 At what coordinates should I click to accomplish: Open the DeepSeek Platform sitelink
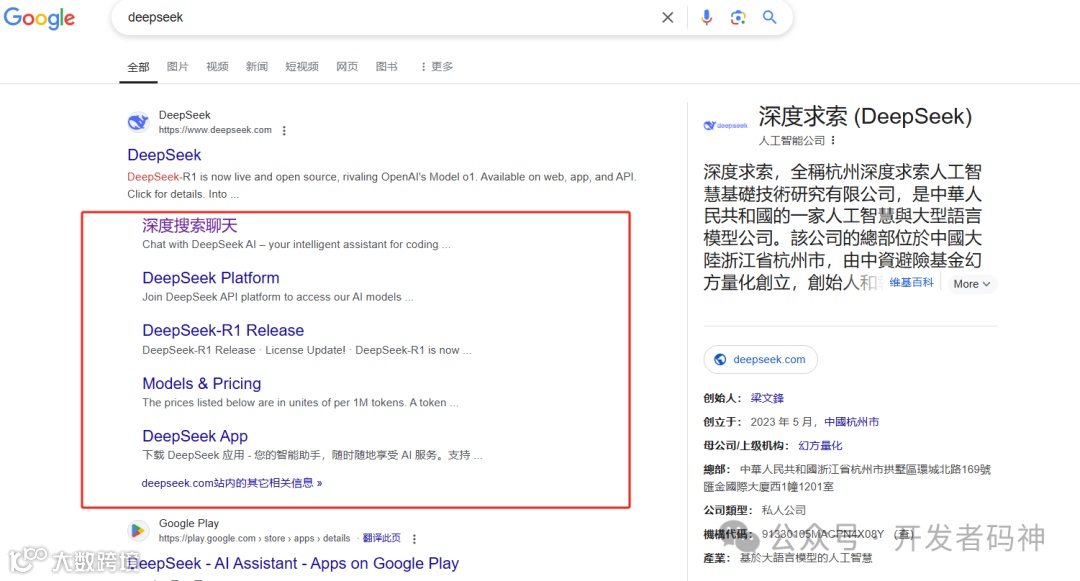point(211,278)
